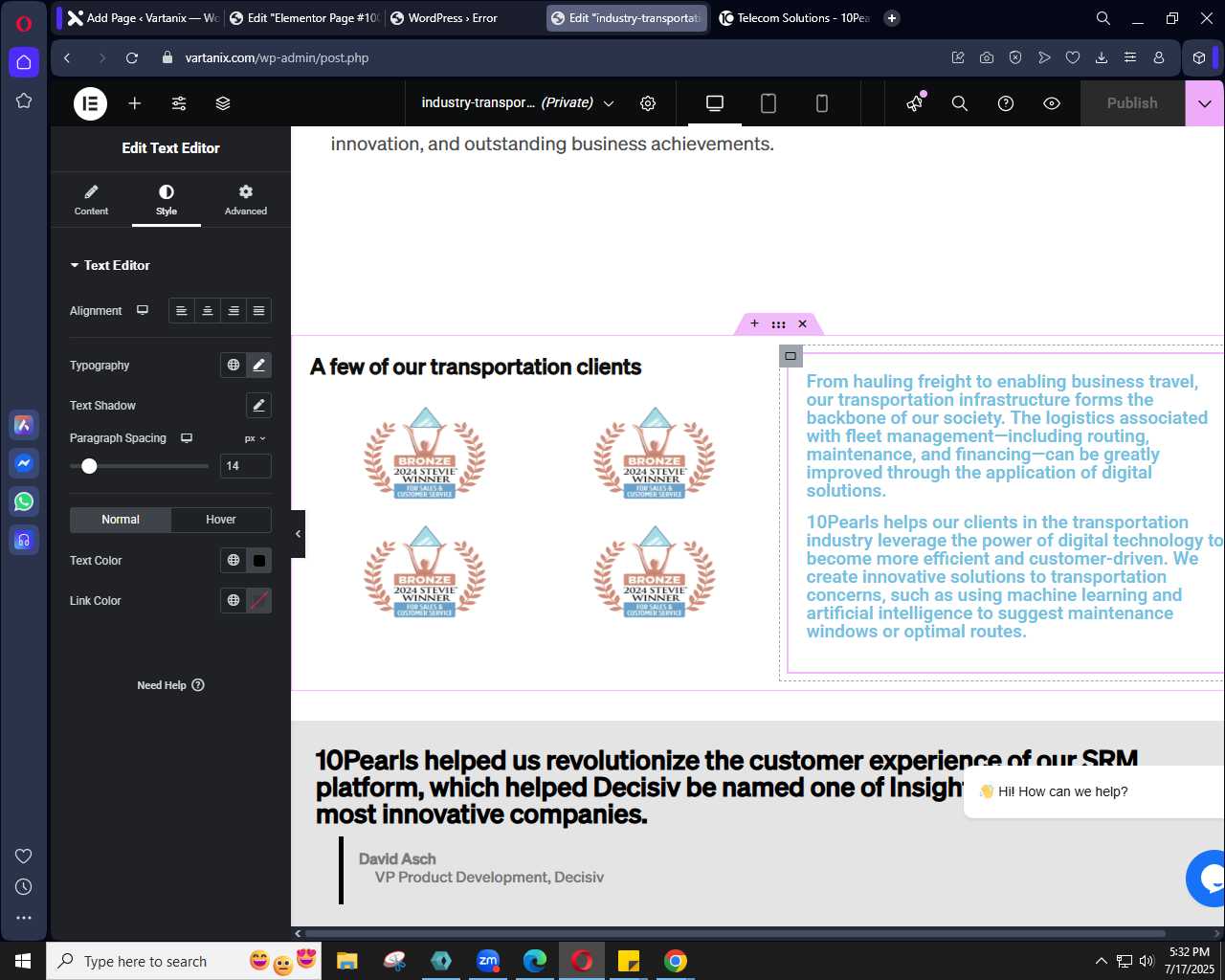Open the Elementor help icon
Image resolution: width=1225 pixels, height=980 pixels.
(x=1006, y=103)
